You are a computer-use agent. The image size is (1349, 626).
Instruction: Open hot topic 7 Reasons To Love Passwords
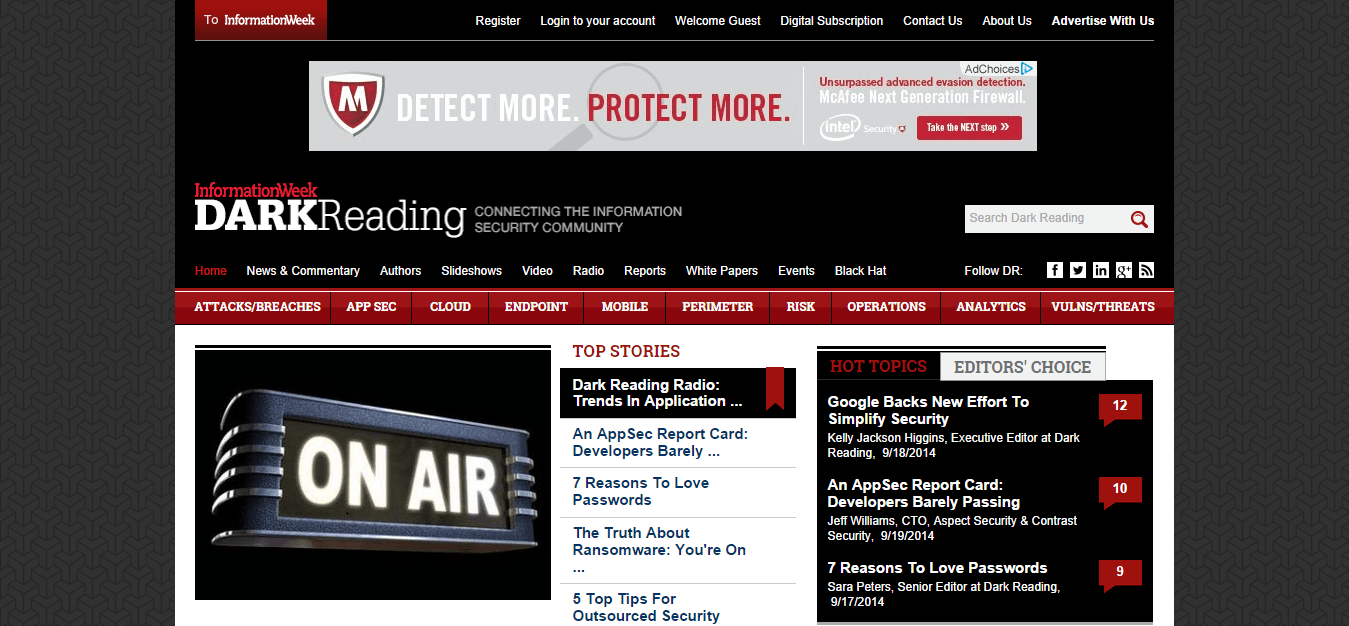(937, 568)
